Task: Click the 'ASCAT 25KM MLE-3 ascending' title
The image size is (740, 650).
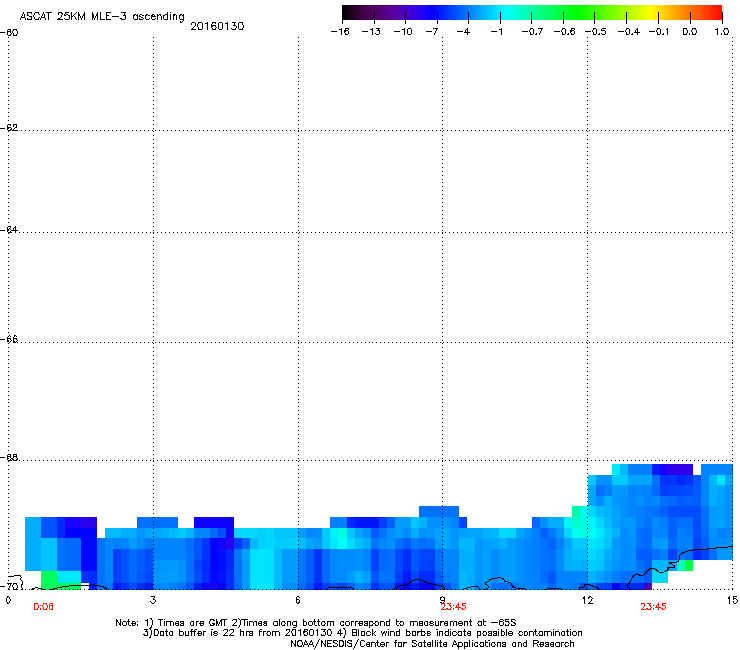Action: tap(102, 16)
